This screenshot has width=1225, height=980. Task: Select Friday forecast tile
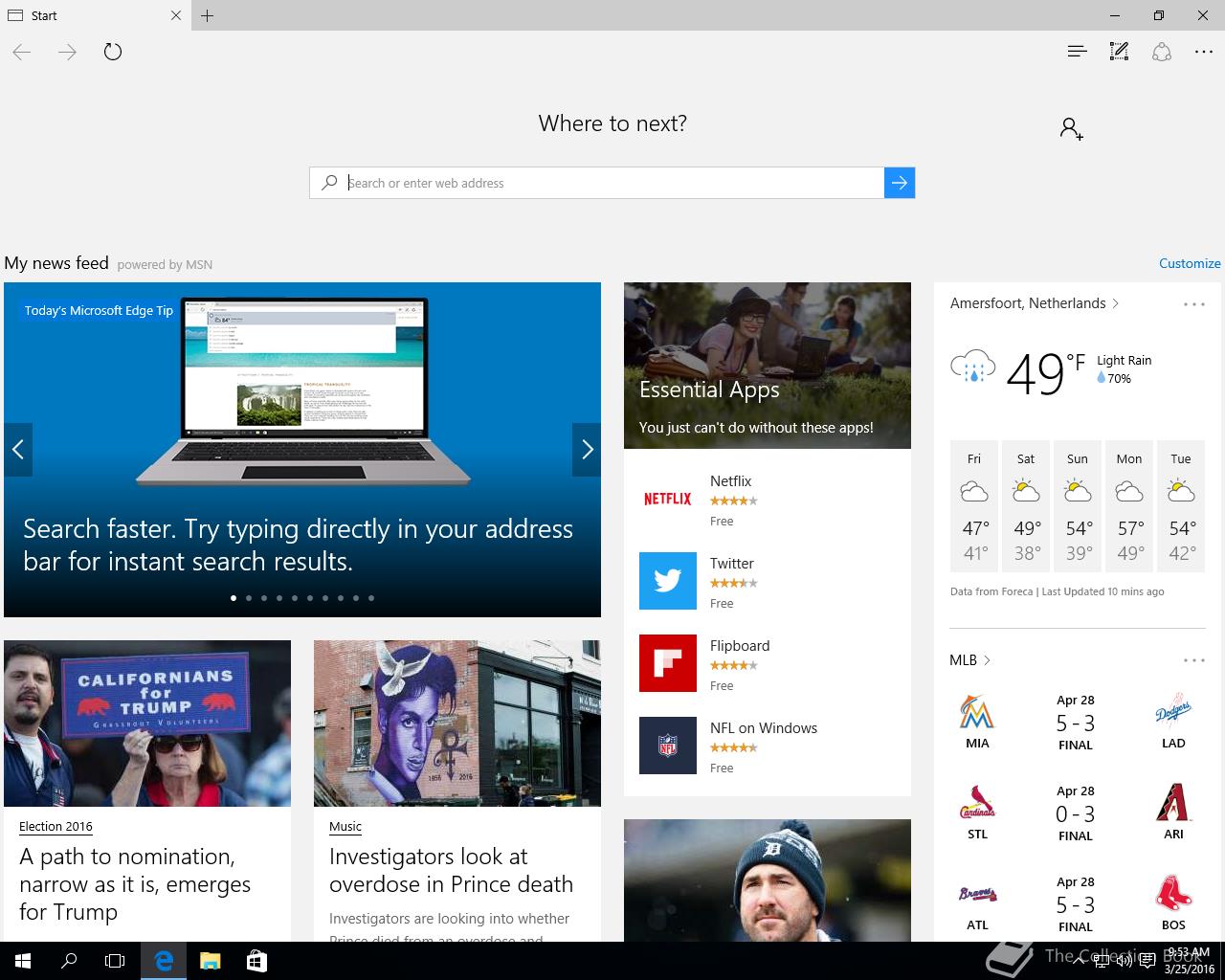tap(974, 505)
